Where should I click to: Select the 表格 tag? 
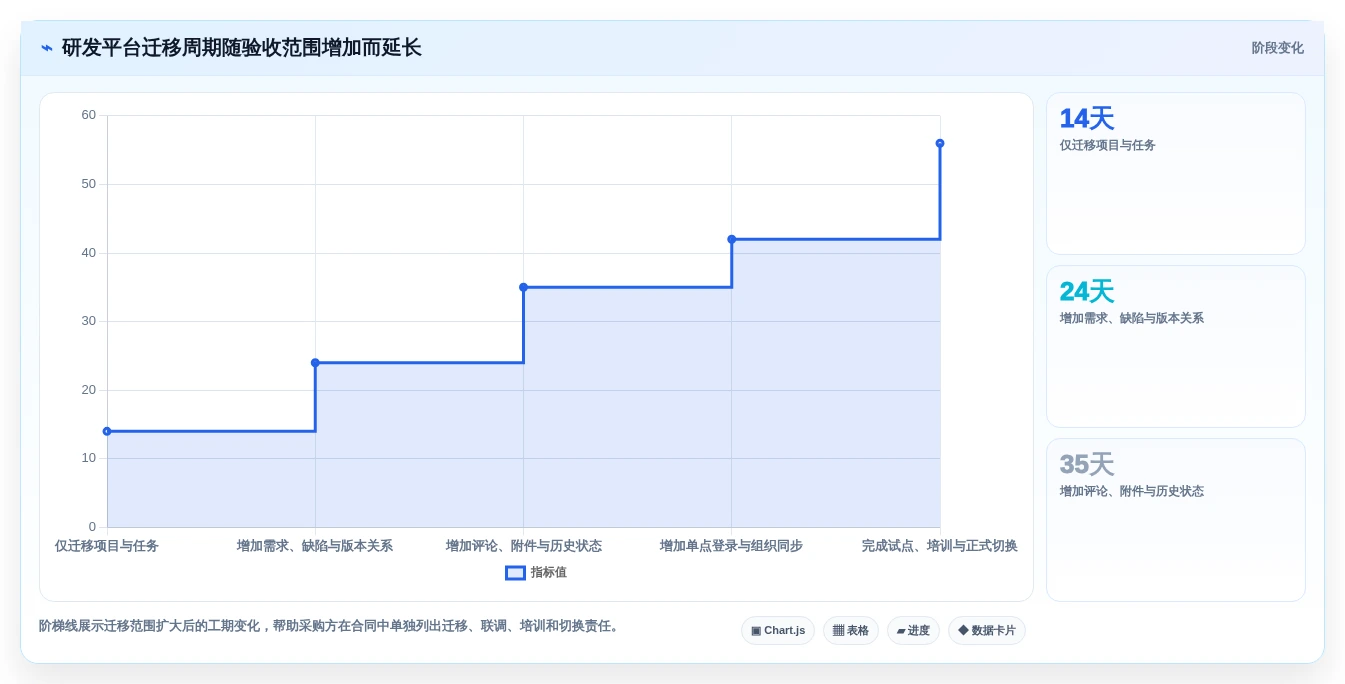(x=851, y=631)
